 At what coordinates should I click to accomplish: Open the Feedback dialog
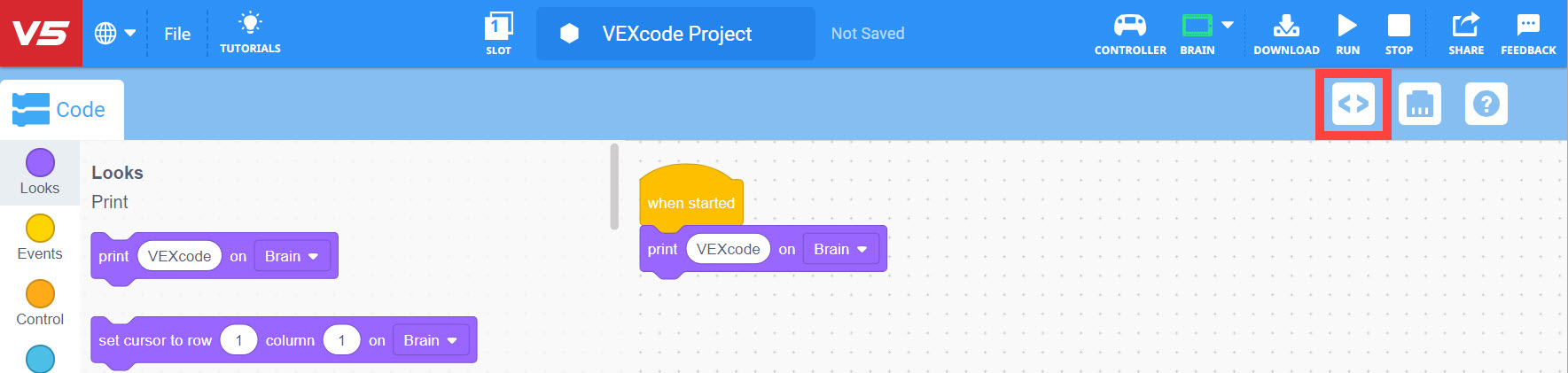point(1528,34)
